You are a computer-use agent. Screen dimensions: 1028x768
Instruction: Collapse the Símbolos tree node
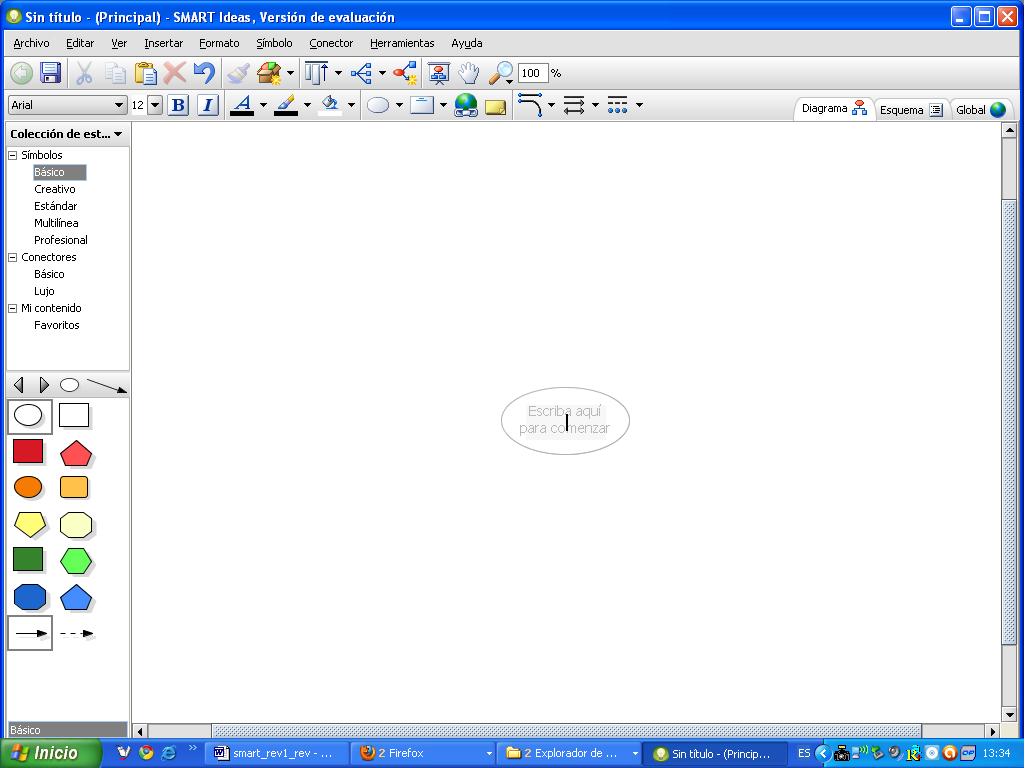(x=13, y=155)
